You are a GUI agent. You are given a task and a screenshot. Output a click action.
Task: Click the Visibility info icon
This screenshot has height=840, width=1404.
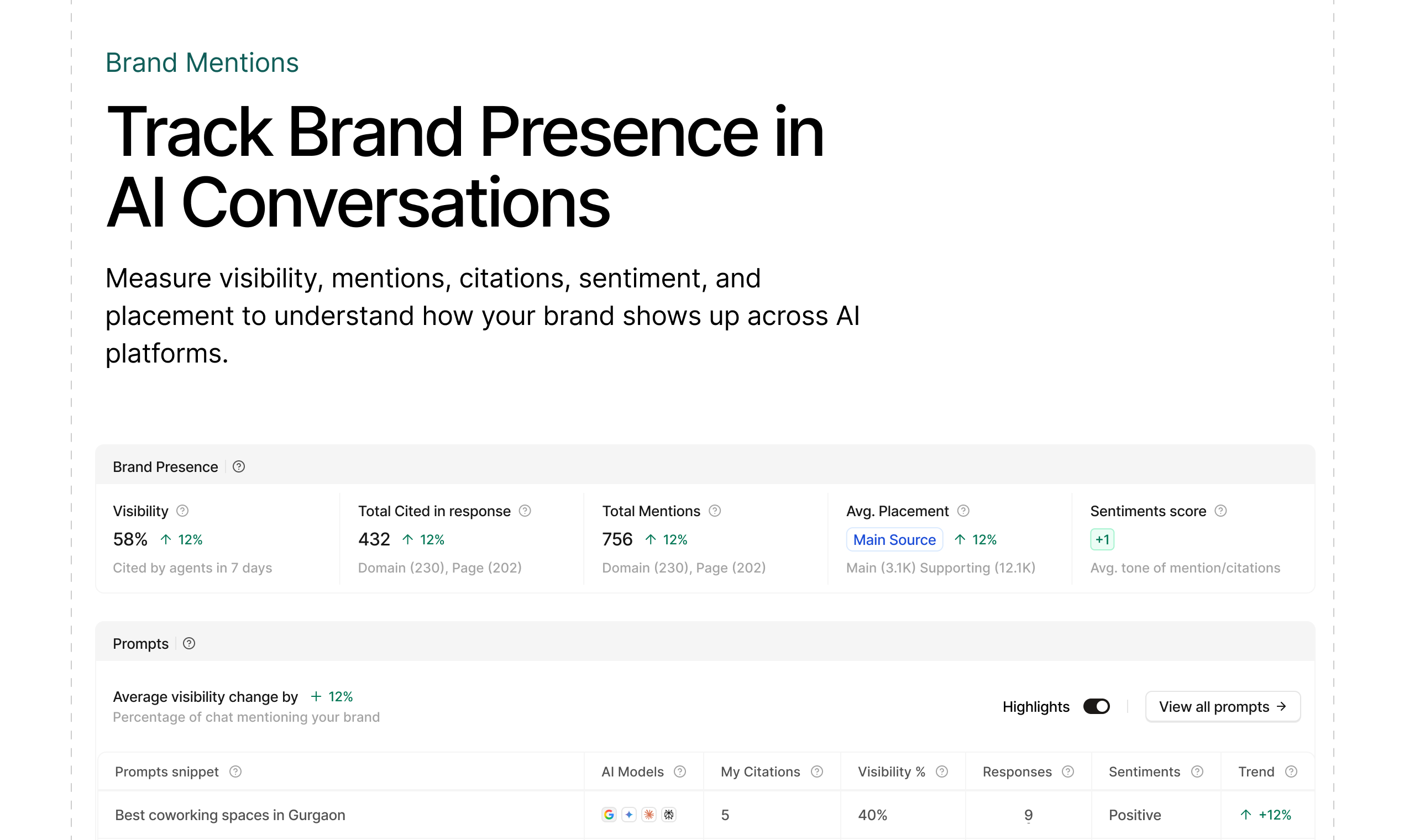pyautogui.click(x=182, y=511)
